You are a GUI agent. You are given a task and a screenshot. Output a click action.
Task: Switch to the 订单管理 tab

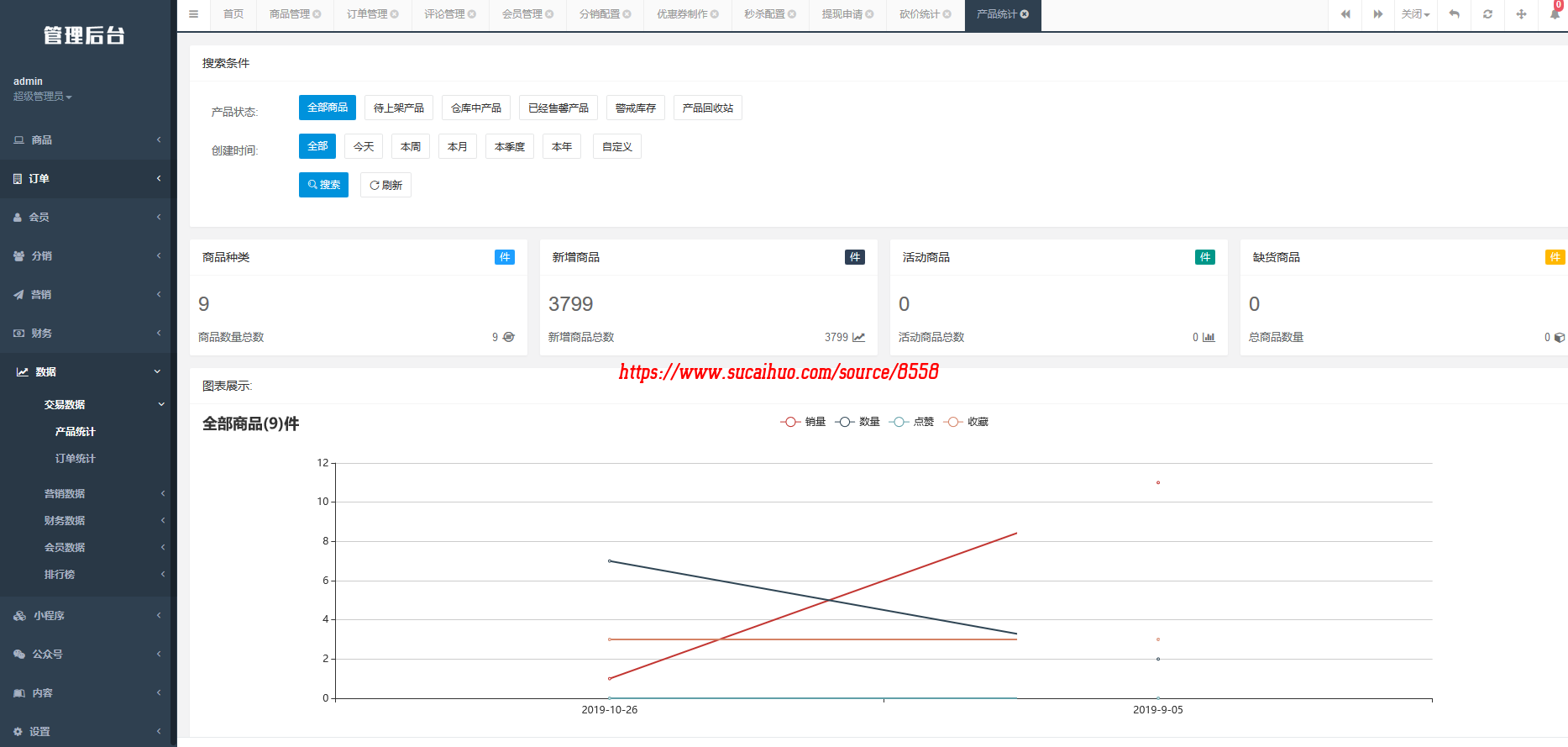pyautogui.click(x=367, y=14)
